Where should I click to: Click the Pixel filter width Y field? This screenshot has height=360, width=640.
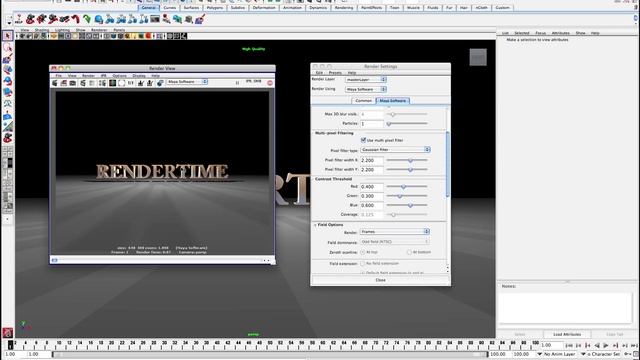click(372, 169)
